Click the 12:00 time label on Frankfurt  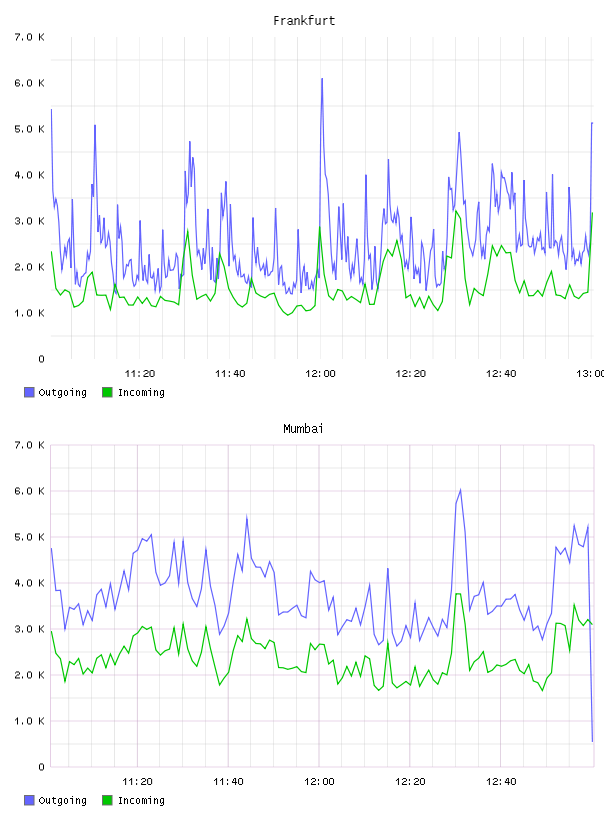320,373
